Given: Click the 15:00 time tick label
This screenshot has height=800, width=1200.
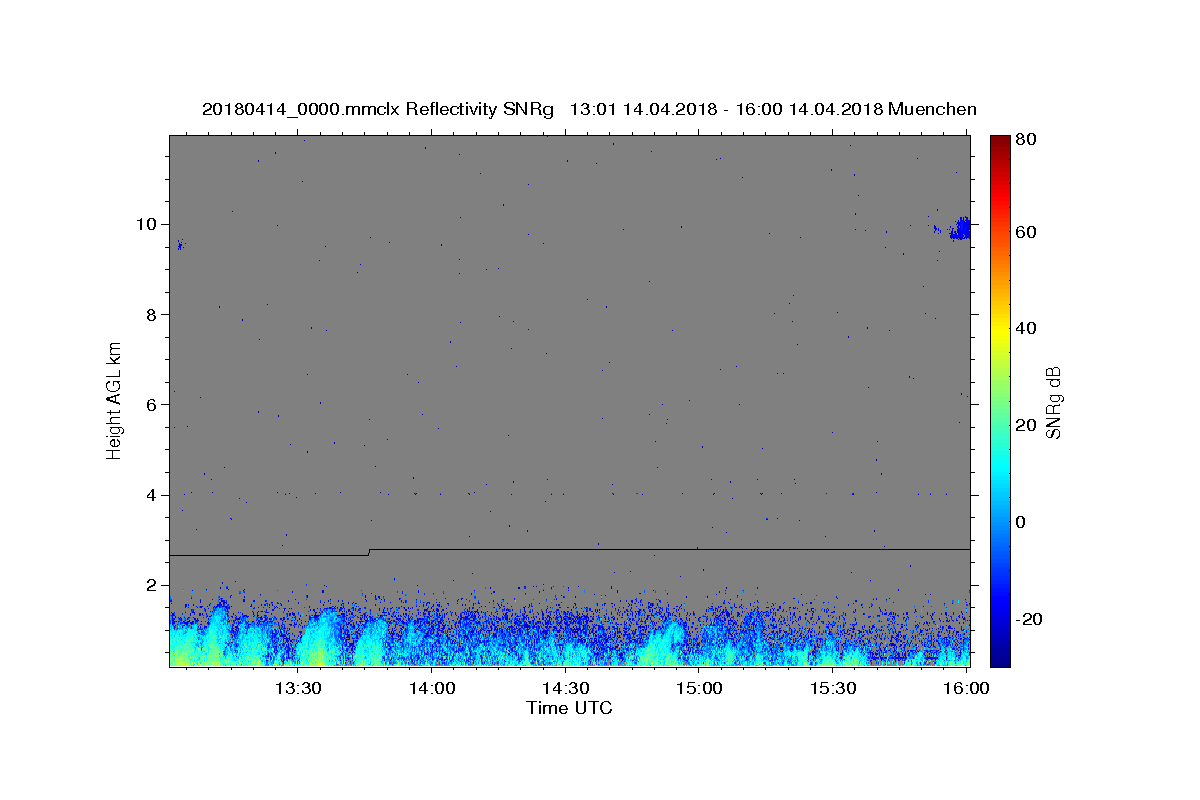Looking at the screenshot, I should tap(699, 688).
